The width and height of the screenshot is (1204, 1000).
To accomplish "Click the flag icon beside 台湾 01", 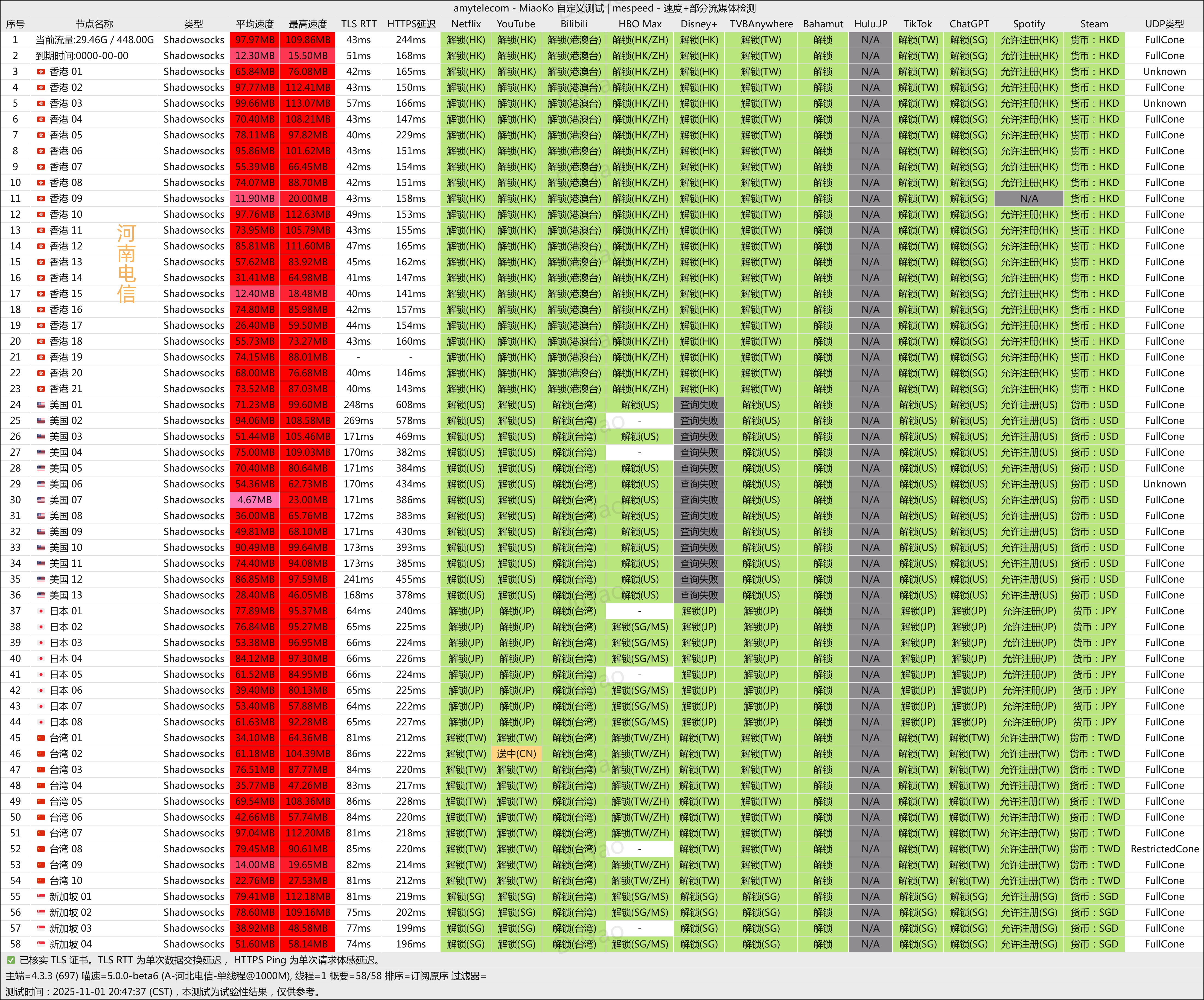I will tap(41, 738).
